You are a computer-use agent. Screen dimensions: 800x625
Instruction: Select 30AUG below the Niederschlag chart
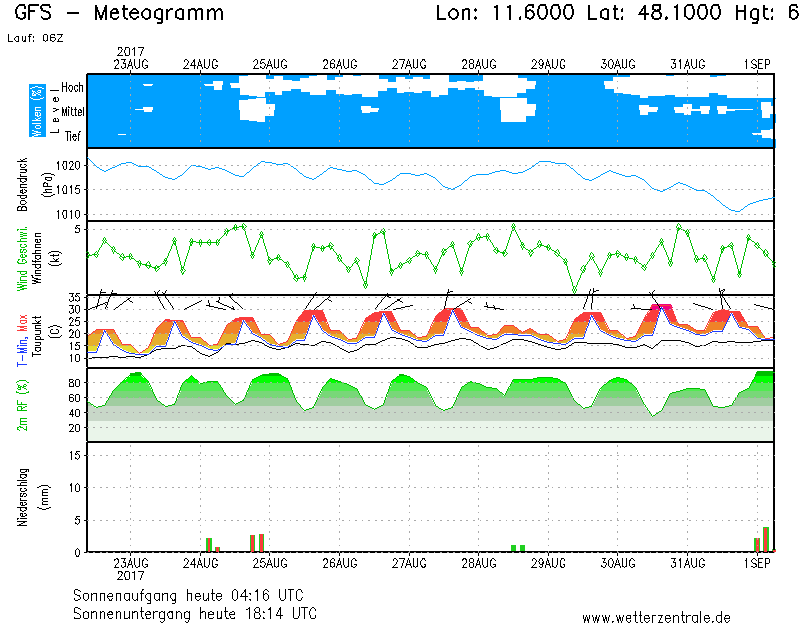(x=618, y=563)
